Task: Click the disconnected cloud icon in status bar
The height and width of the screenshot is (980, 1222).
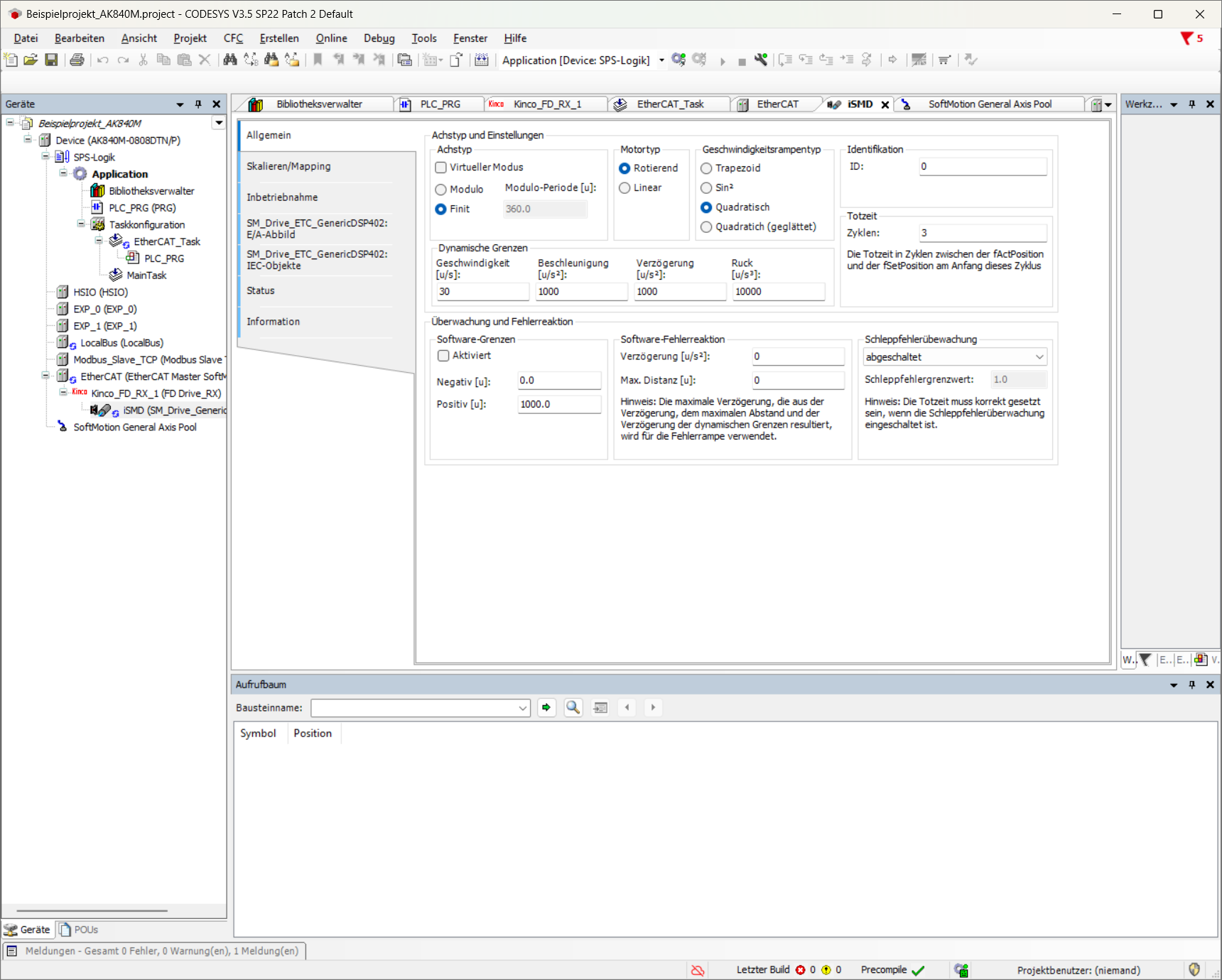Action: click(x=698, y=970)
